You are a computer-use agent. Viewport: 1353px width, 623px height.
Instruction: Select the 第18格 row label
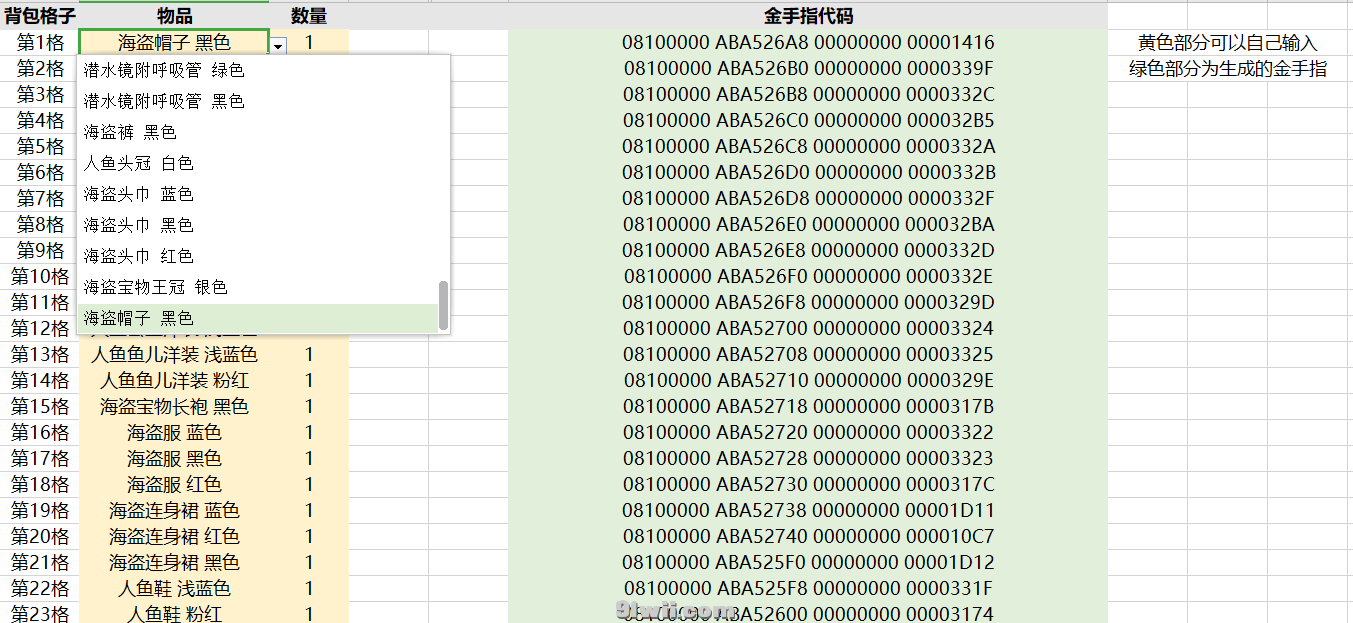click(x=40, y=484)
